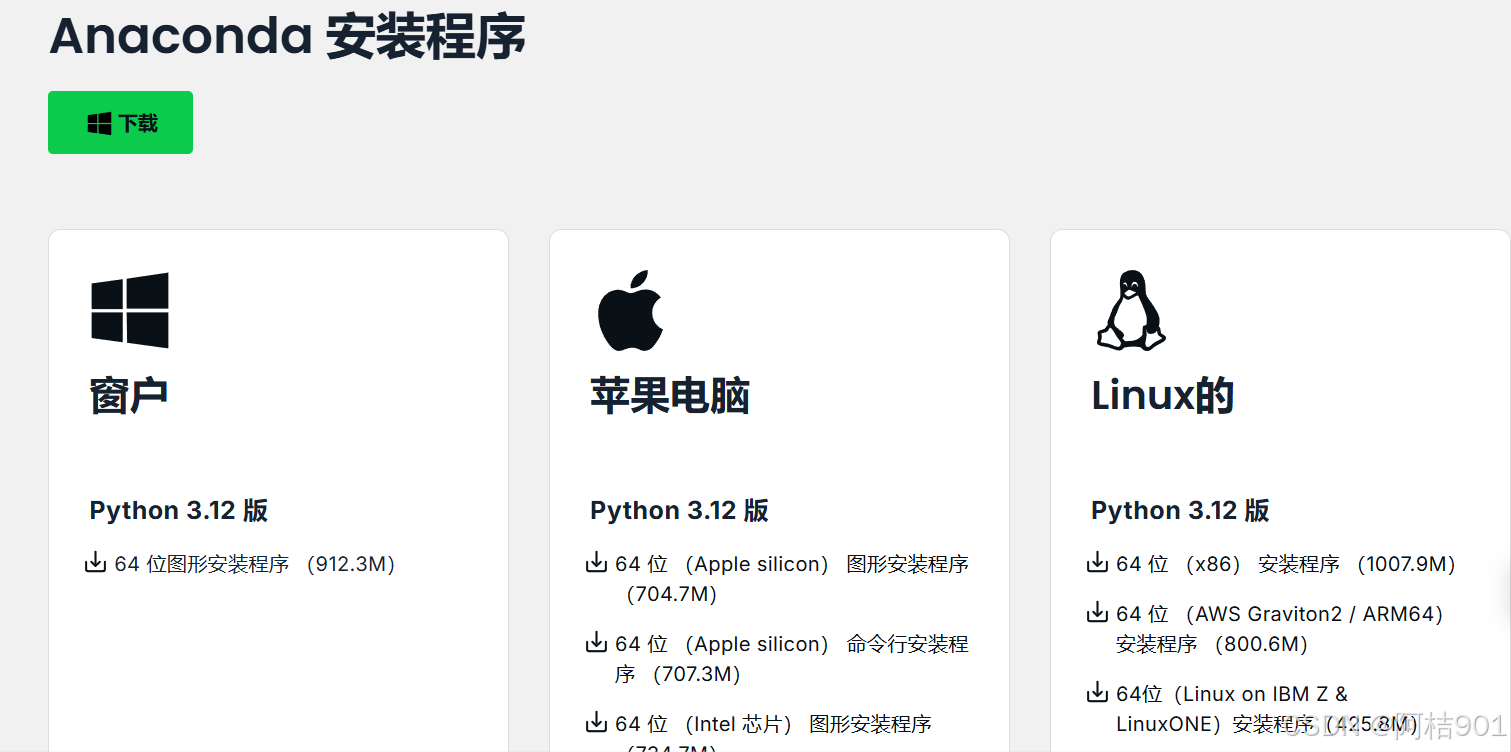
Task: Click download icon beside Apple silicon 命令行安装程序
Action: [x=597, y=643]
